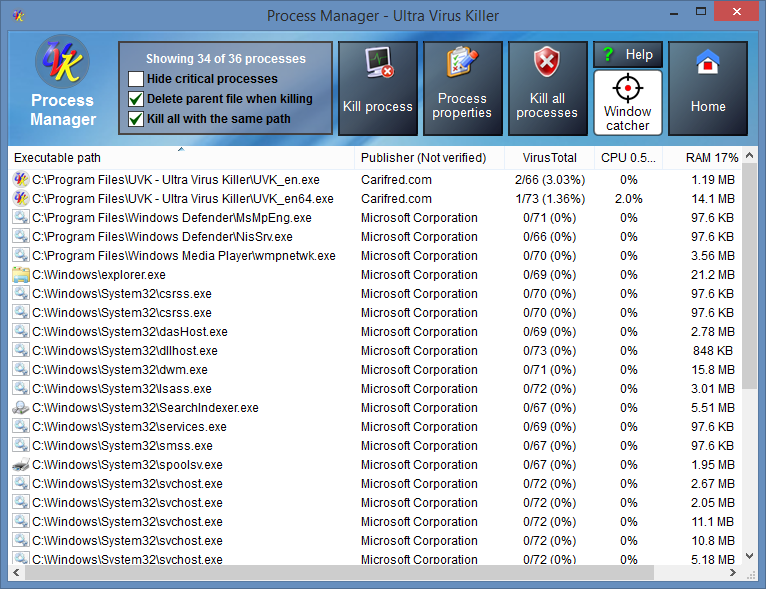Screen dimensions: 766x589
Task: Click the dwm.exe process icon
Action: (x=21, y=370)
